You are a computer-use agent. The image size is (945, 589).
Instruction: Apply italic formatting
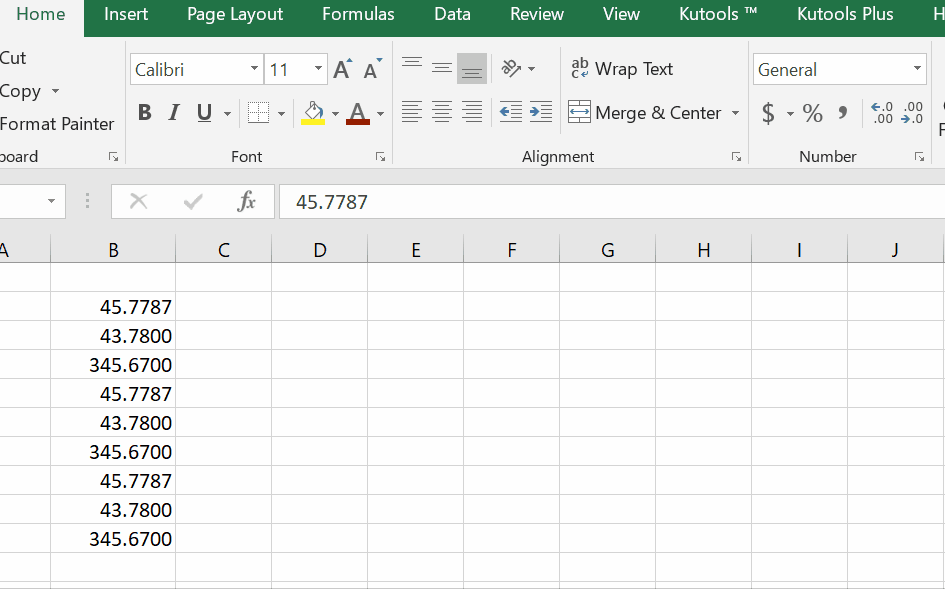pyautogui.click(x=172, y=112)
